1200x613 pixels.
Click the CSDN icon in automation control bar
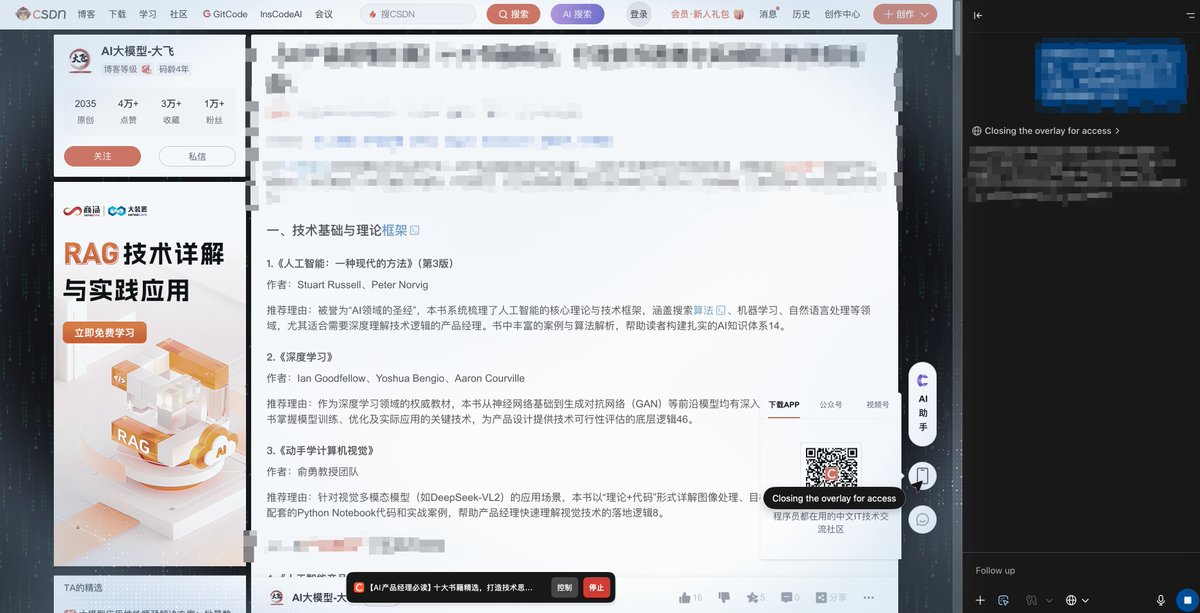359,588
